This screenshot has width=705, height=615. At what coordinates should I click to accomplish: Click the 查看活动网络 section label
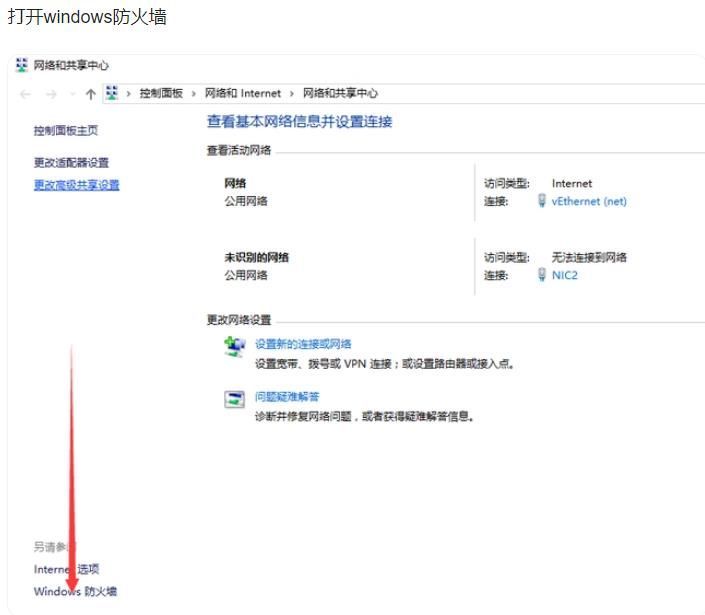point(239,150)
